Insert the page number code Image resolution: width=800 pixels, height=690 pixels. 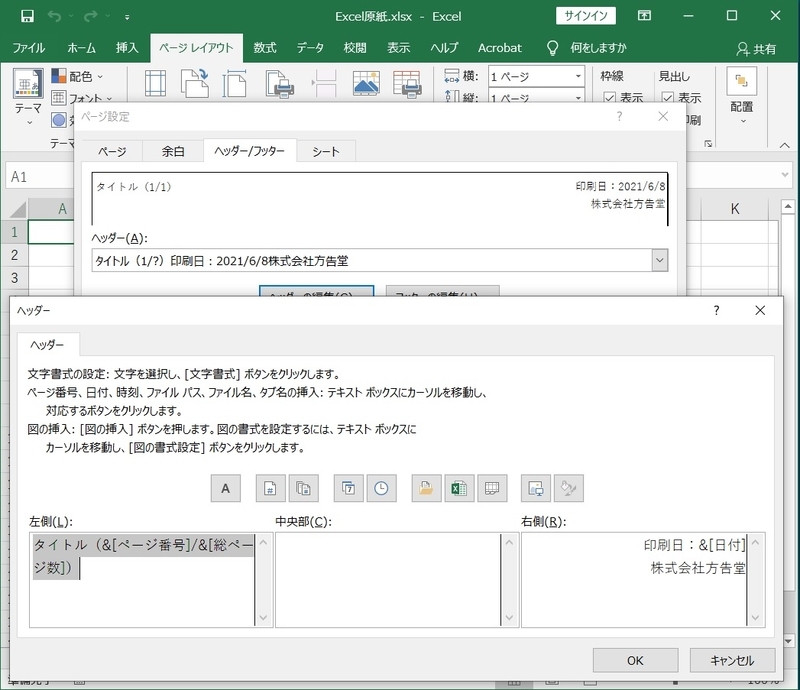[x=268, y=488]
